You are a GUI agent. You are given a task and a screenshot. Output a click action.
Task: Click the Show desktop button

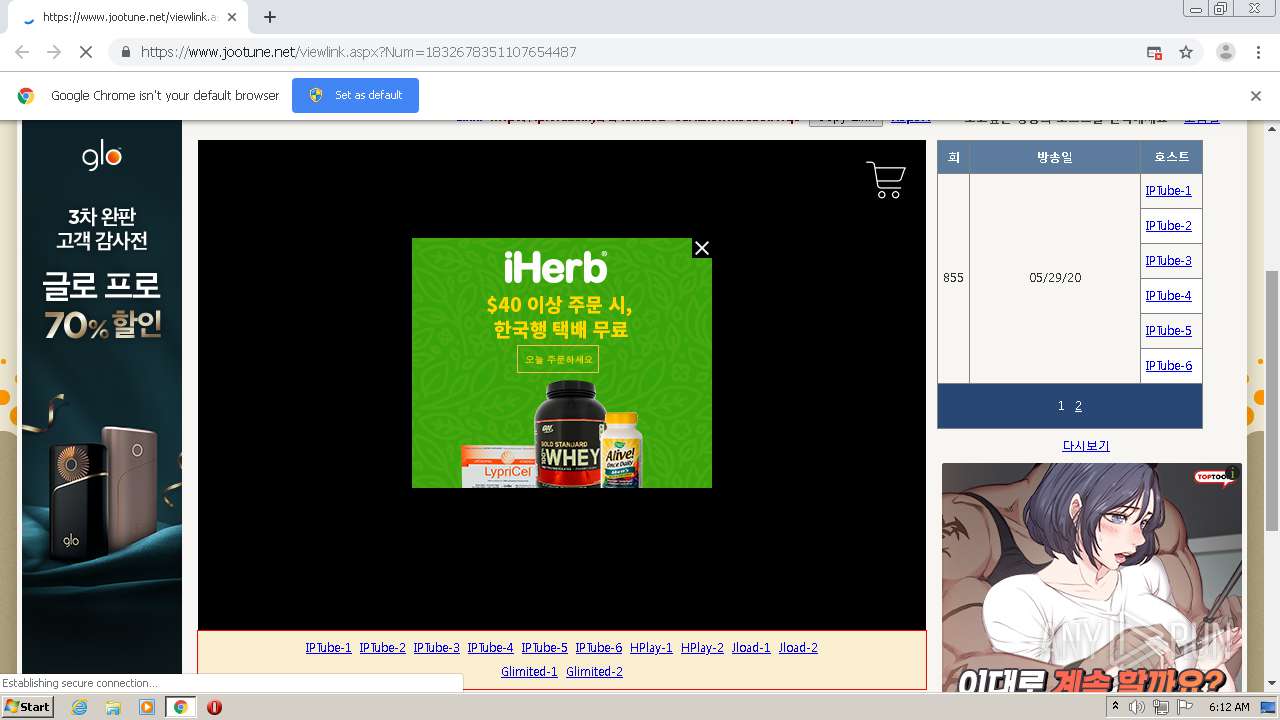(x=1269, y=707)
